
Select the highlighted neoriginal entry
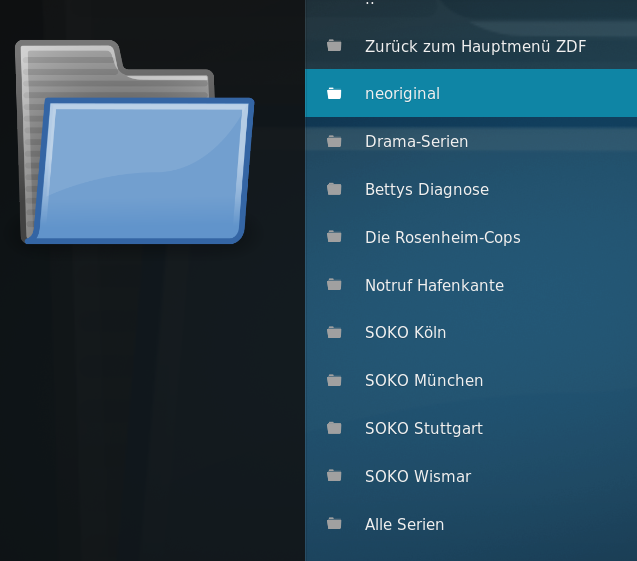471,93
